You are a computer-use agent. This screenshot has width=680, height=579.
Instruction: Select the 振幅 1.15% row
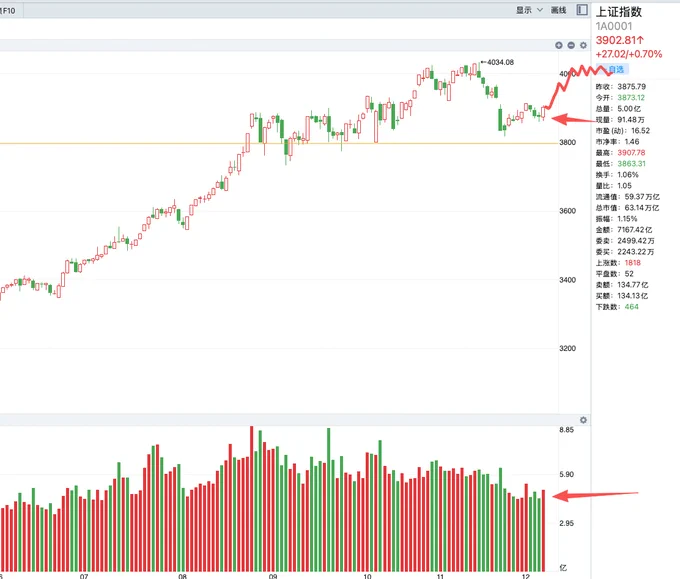click(617, 219)
